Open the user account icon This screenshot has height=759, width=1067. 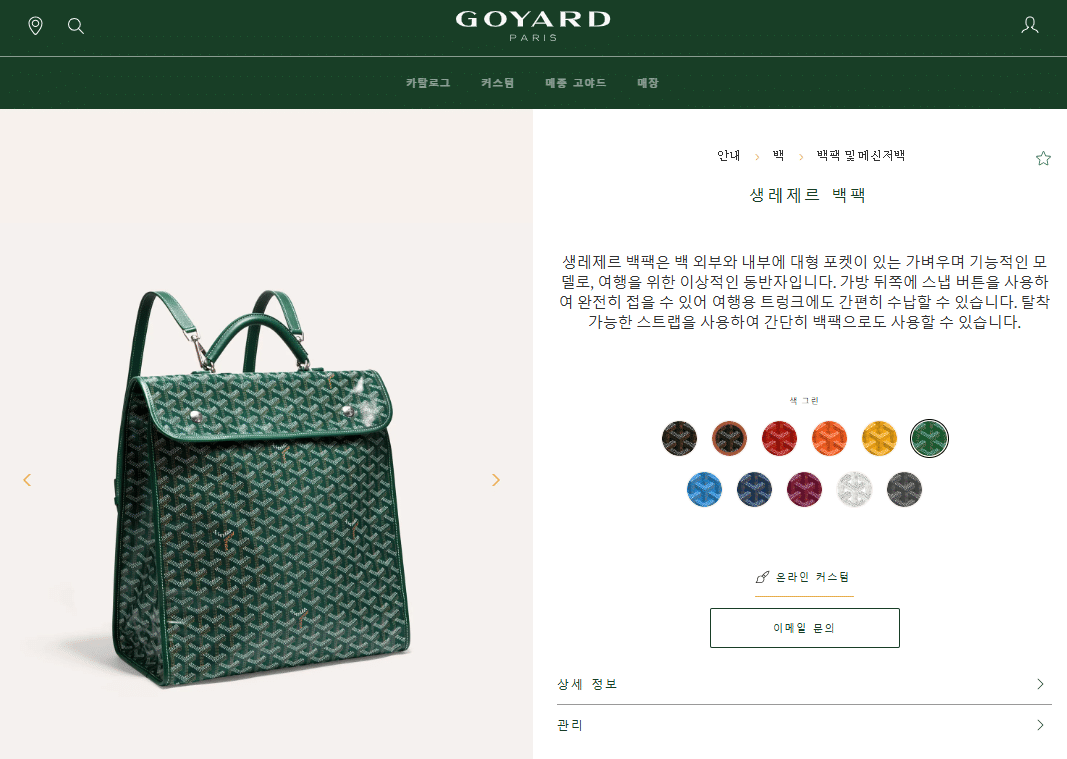(x=1030, y=25)
